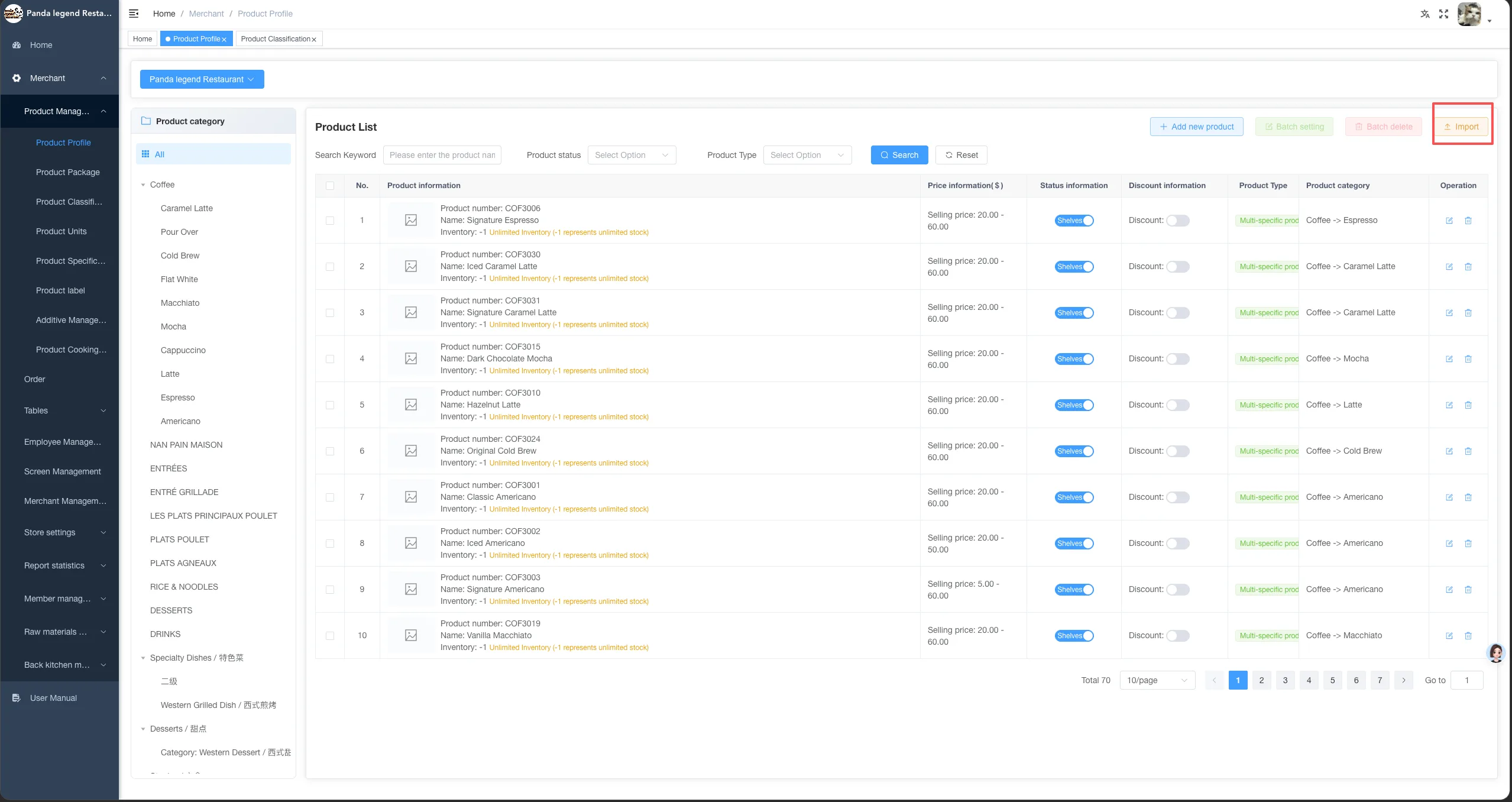Screen dimensions: 1512x802
Task: Open the language translation icon
Action: [1425, 14]
